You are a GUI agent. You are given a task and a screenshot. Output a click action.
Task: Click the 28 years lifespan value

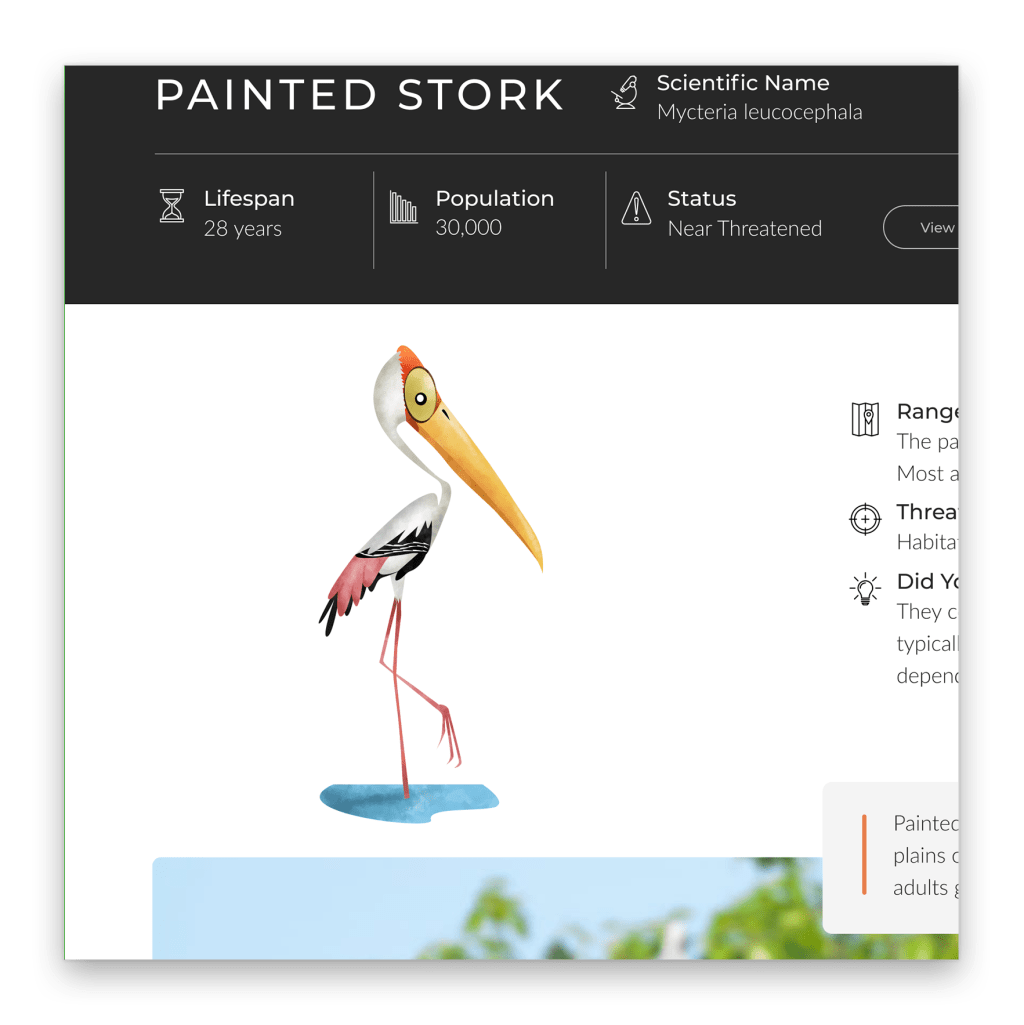pyautogui.click(x=243, y=229)
